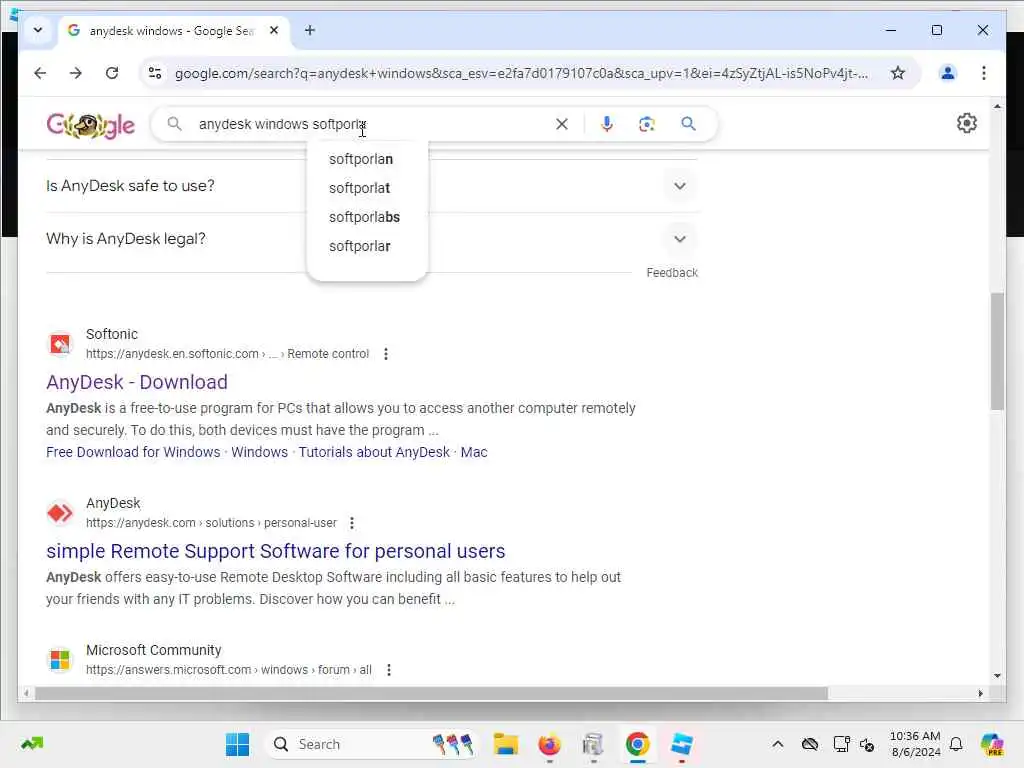Open 'Tutorials about AnyDesk' sitelink
This screenshot has height=768, width=1024.
tap(374, 452)
